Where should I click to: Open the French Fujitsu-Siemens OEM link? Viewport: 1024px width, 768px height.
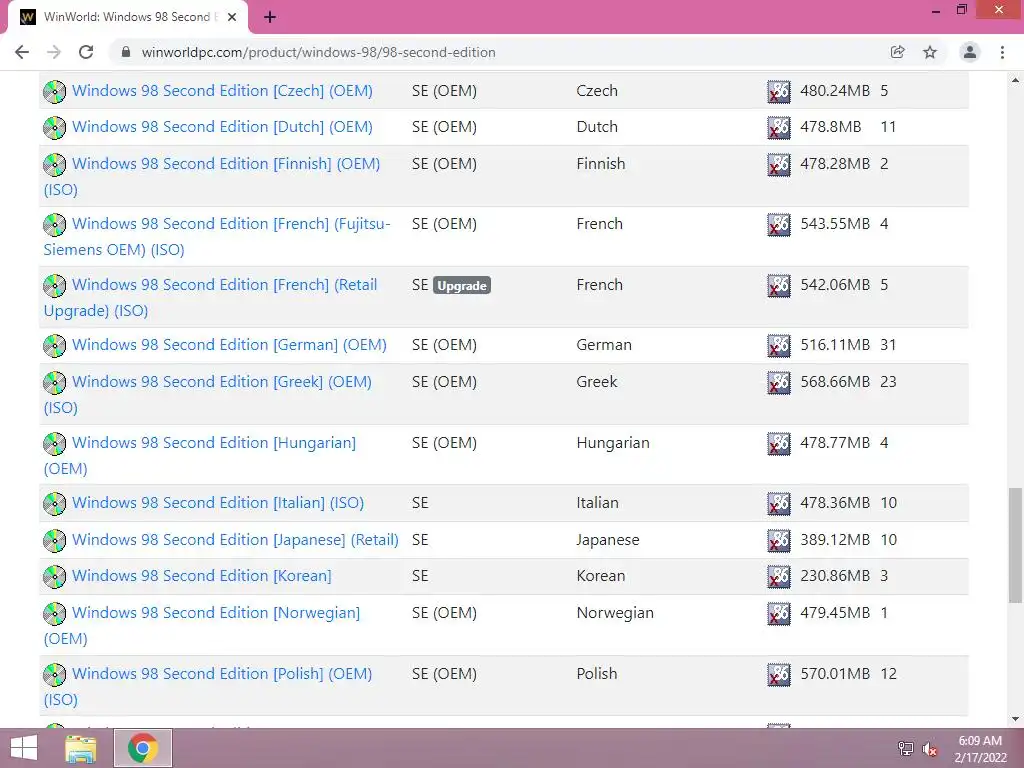pos(231,224)
